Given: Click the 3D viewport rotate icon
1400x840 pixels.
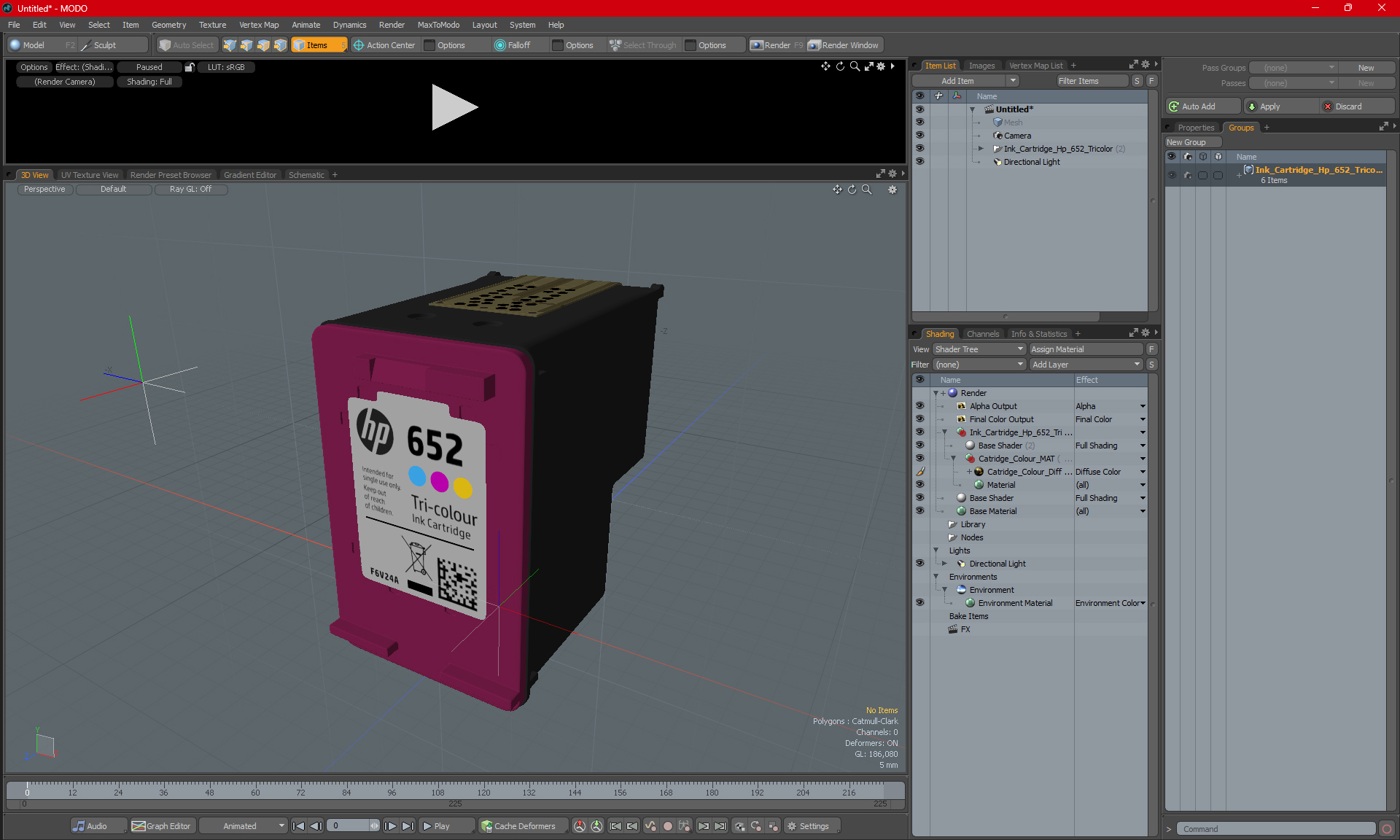Looking at the screenshot, I should coord(852,190).
